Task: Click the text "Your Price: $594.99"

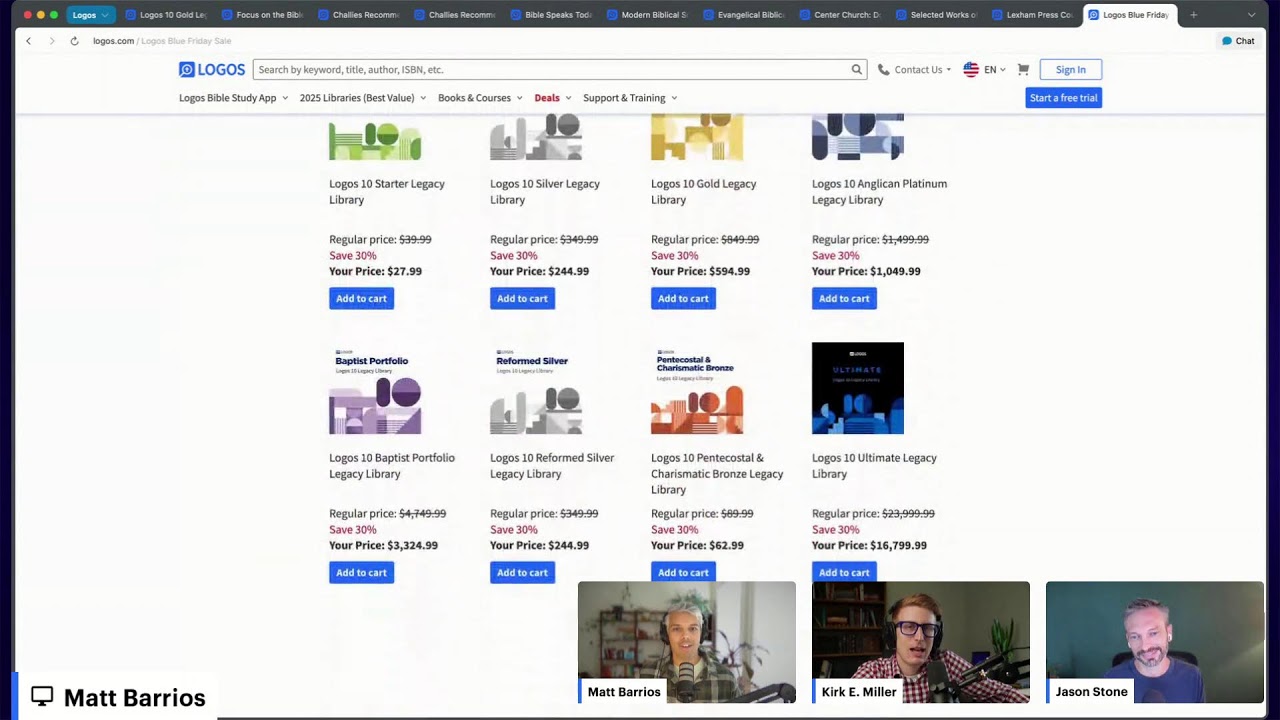Action: coord(700,271)
